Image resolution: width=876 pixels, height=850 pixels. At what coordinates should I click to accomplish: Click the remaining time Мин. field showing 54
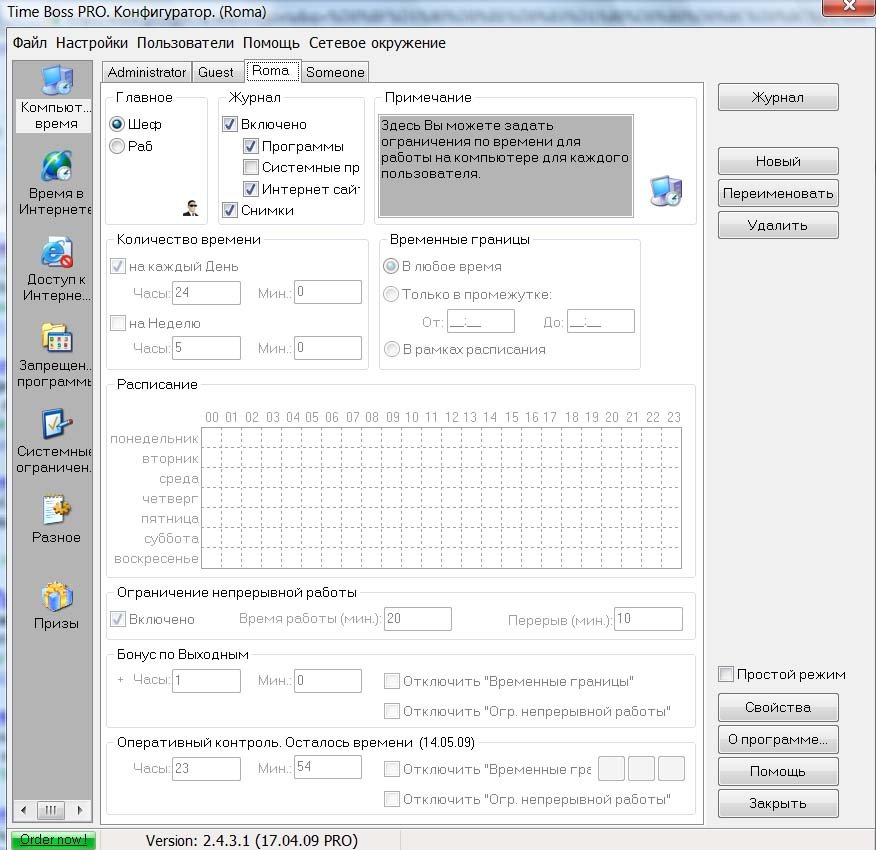coord(327,767)
